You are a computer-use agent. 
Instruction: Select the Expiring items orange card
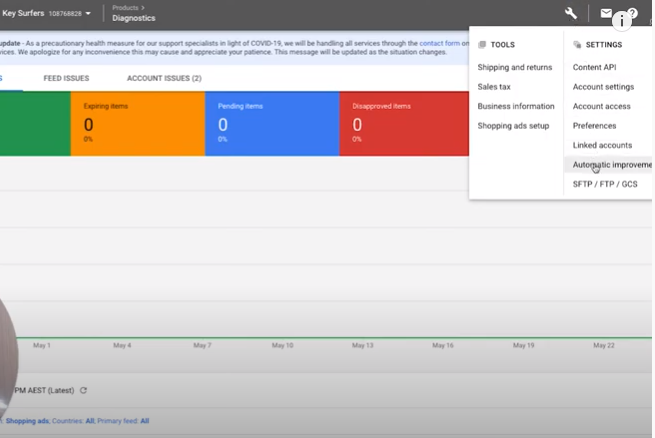pos(138,124)
